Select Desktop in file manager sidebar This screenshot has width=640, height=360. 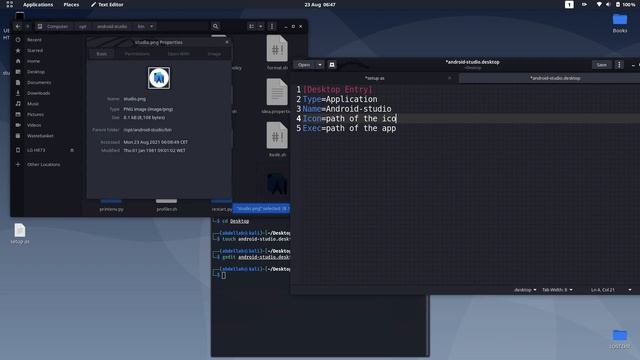[x=36, y=72]
